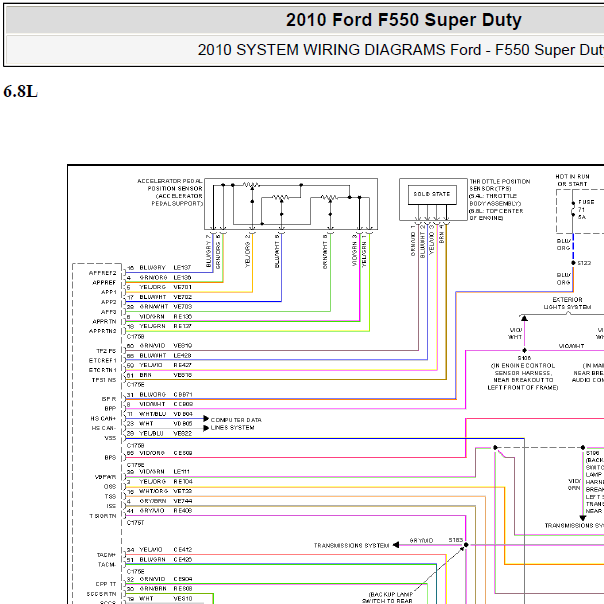Select the 'VIO/GRN LE111' wire row
This screenshot has height=604, width=604.
point(158,471)
